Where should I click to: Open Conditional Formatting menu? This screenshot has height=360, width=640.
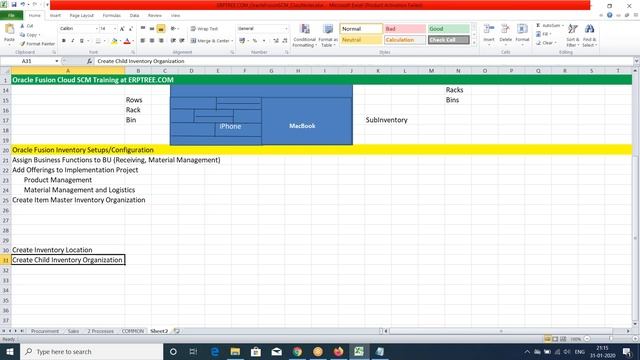304,36
